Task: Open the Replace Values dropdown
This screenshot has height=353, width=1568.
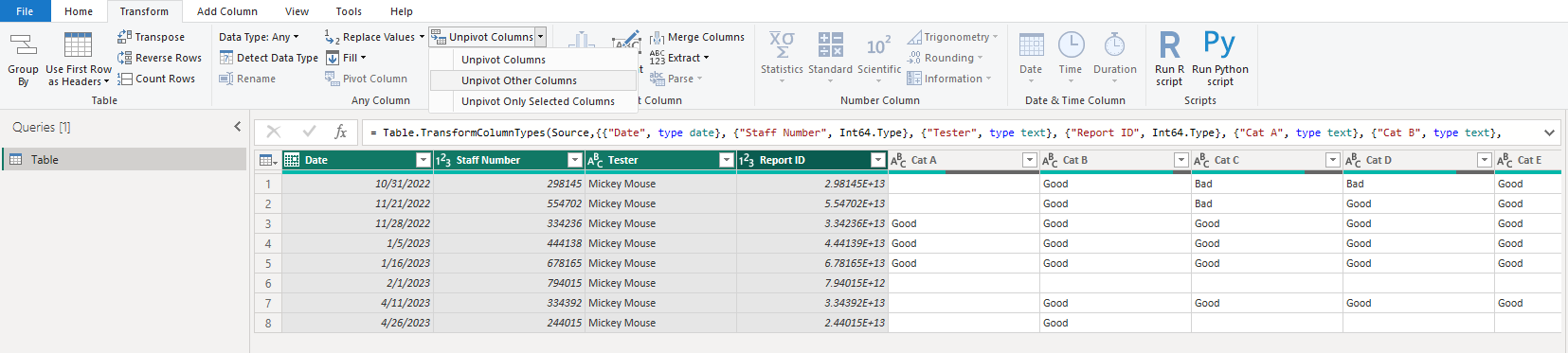Action: coord(374,37)
